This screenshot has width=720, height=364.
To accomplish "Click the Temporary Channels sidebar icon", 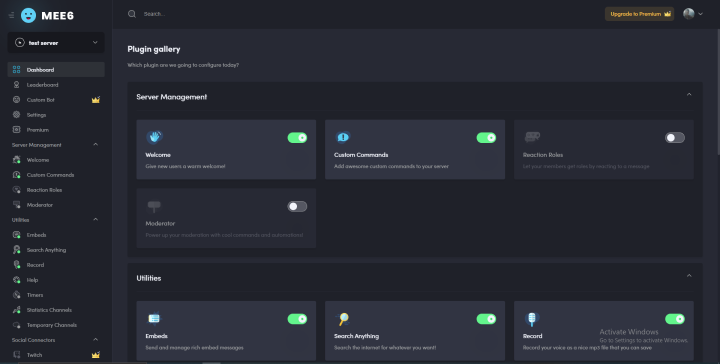I will click(x=17, y=325).
